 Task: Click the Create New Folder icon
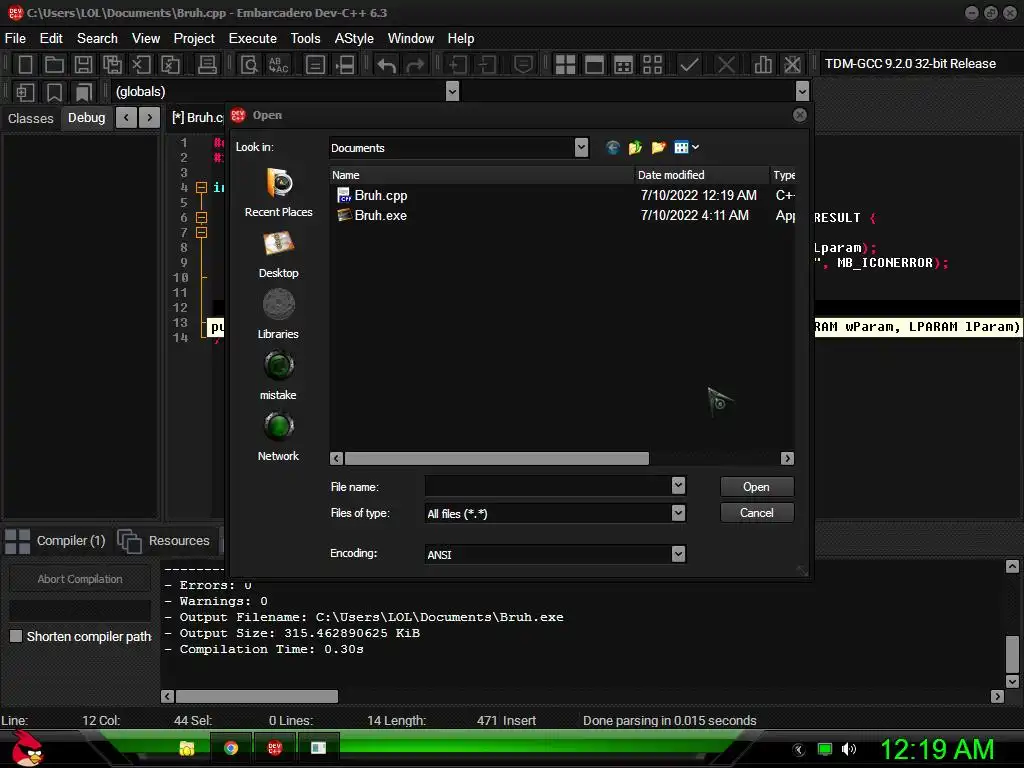658,148
